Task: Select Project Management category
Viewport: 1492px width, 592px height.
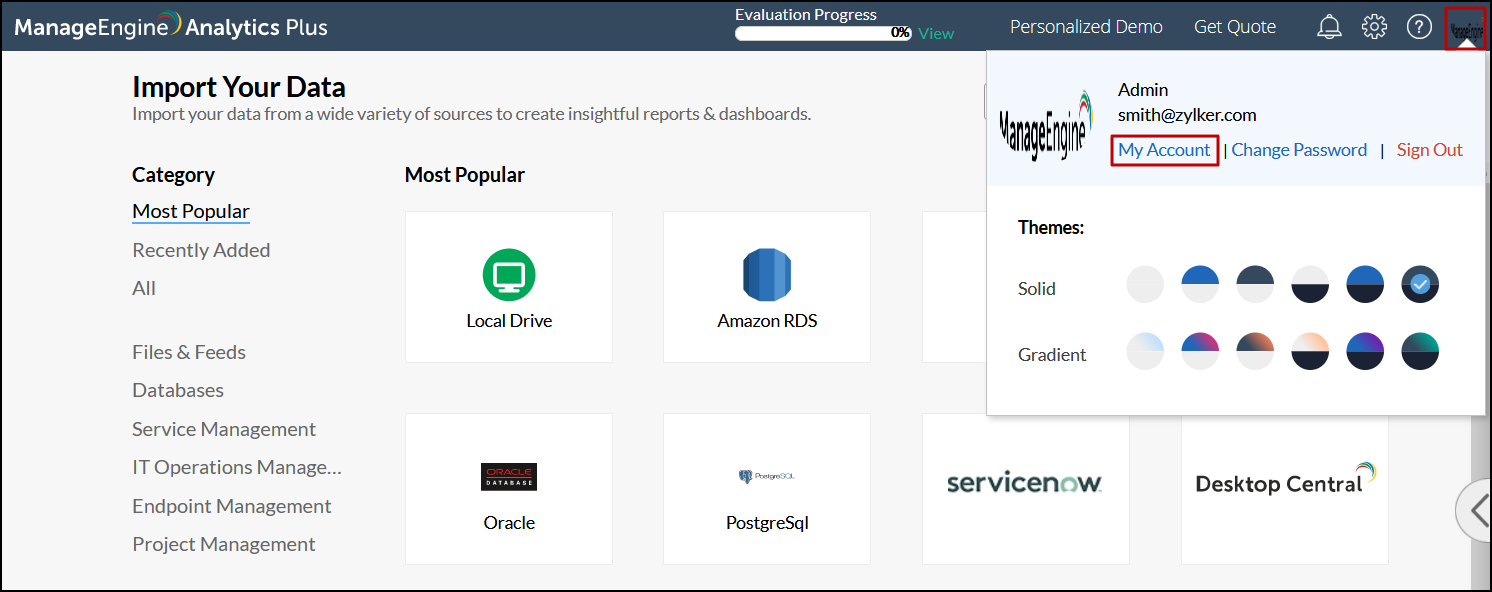Action: (224, 544)
